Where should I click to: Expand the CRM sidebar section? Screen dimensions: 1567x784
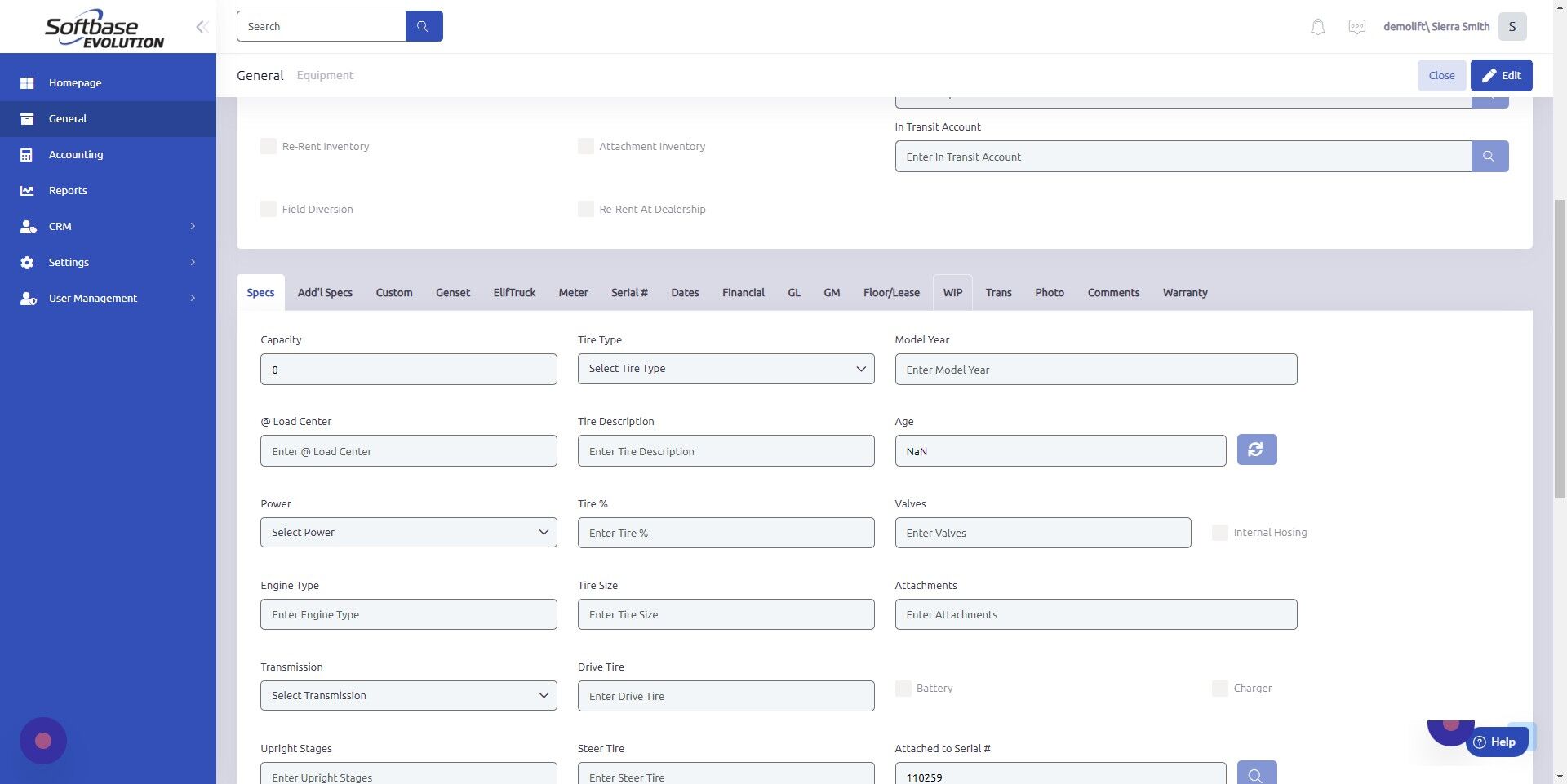point(108,226)
